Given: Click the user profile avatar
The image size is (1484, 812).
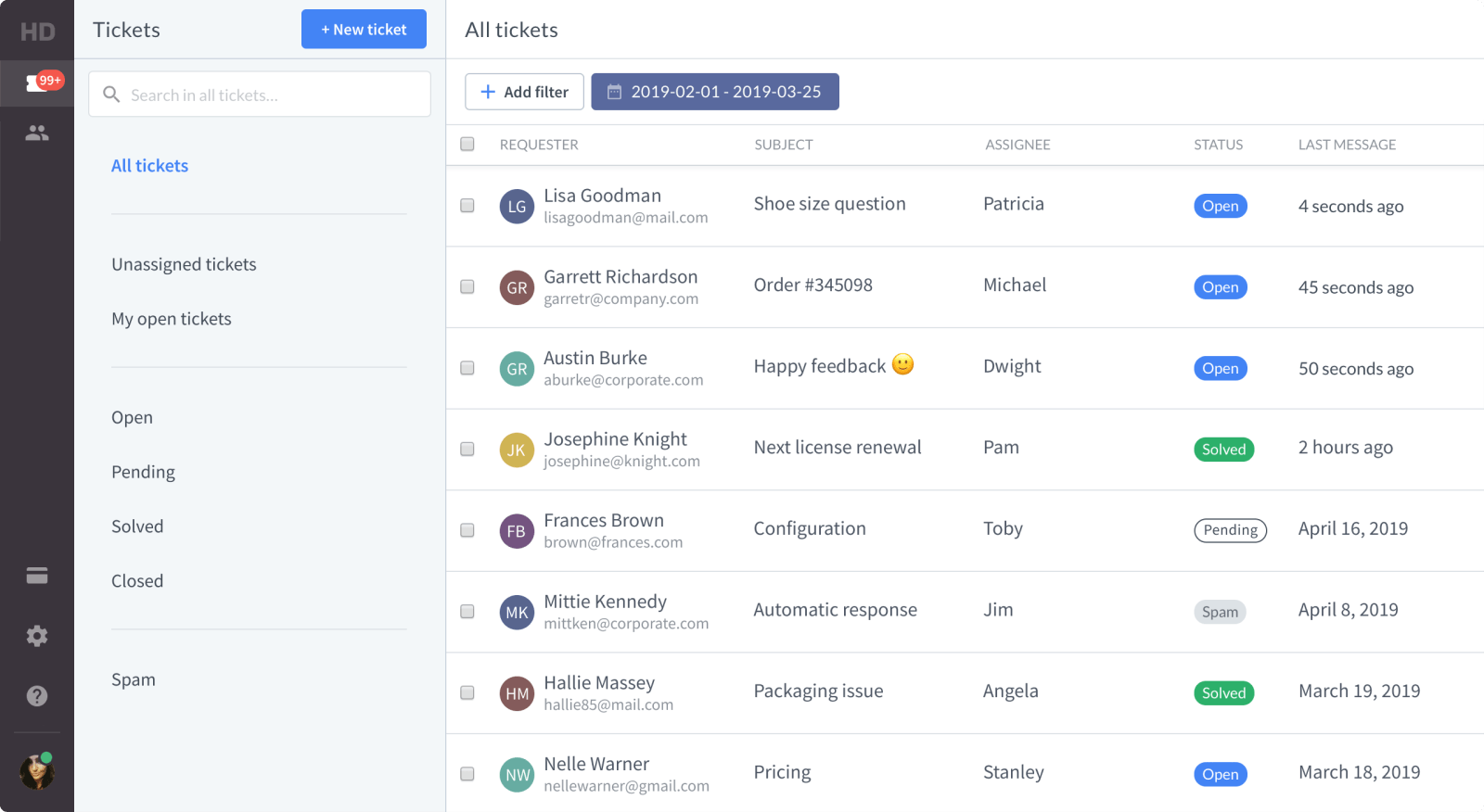Looking at the screenshot, I should click(x=37, y=771).
